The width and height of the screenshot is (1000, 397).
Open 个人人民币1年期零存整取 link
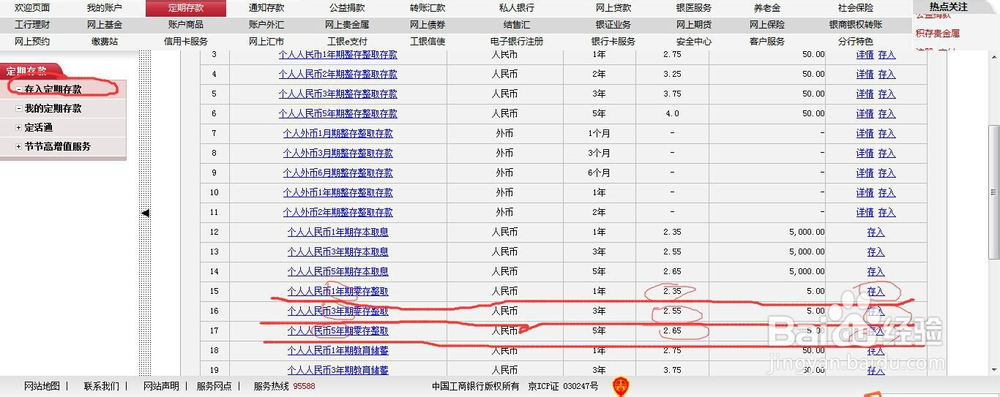click(338, 291)
